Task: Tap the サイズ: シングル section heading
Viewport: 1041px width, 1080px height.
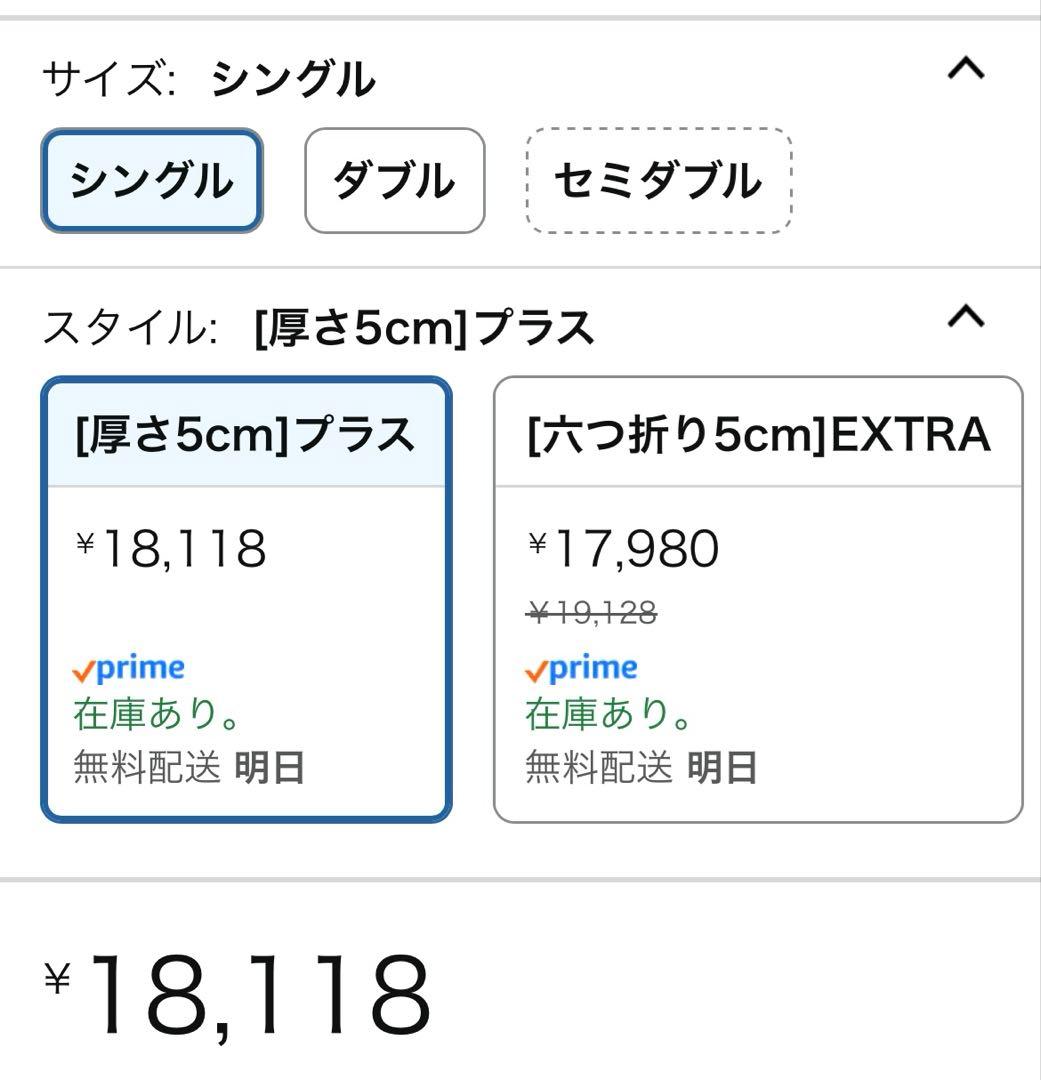Action: 208,79
